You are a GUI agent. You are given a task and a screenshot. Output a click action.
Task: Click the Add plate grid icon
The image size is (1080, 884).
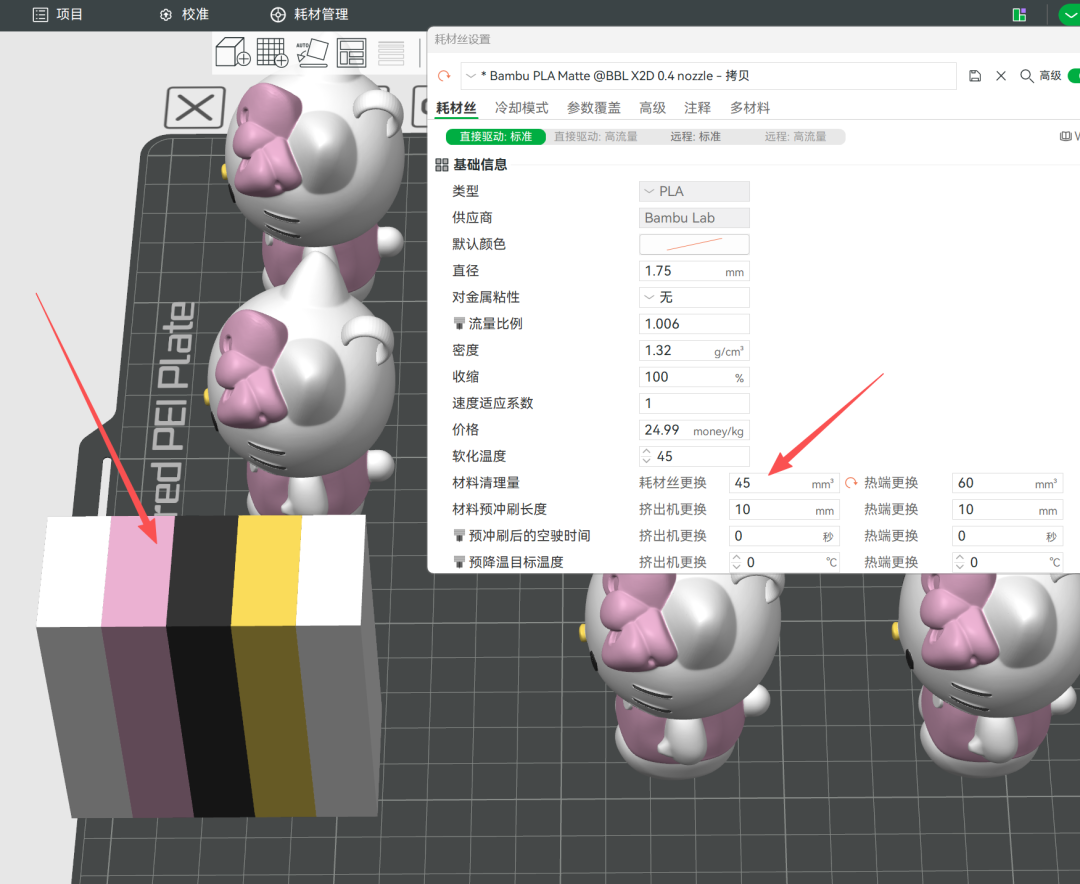click(x=272, y=52)
